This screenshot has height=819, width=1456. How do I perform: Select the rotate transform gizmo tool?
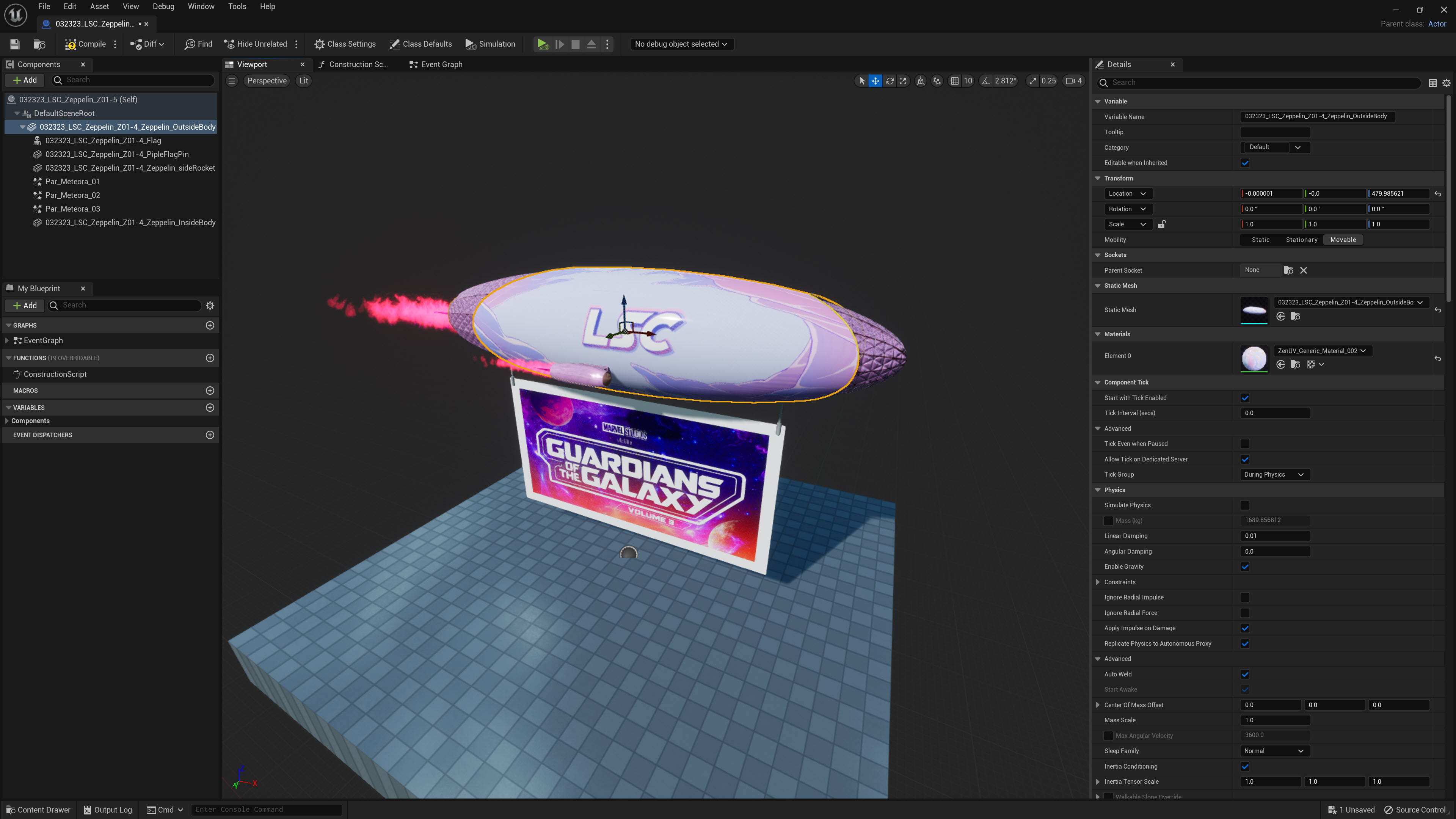(x=890, y=81)
